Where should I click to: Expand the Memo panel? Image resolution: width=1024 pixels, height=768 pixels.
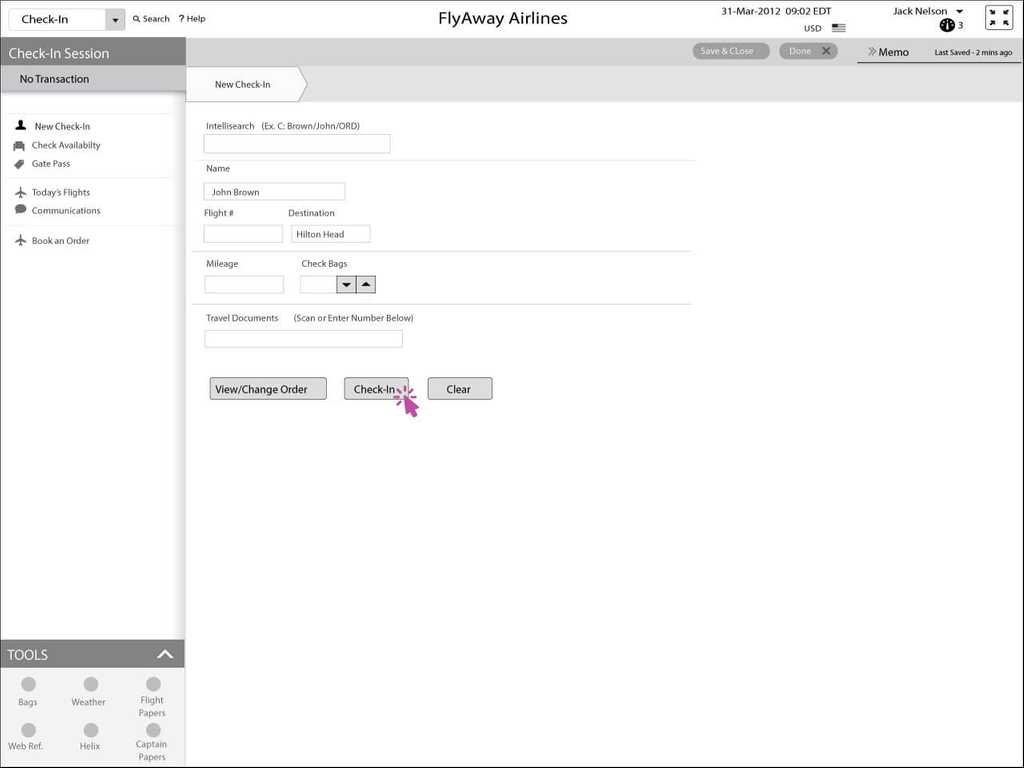coord(887,52)
